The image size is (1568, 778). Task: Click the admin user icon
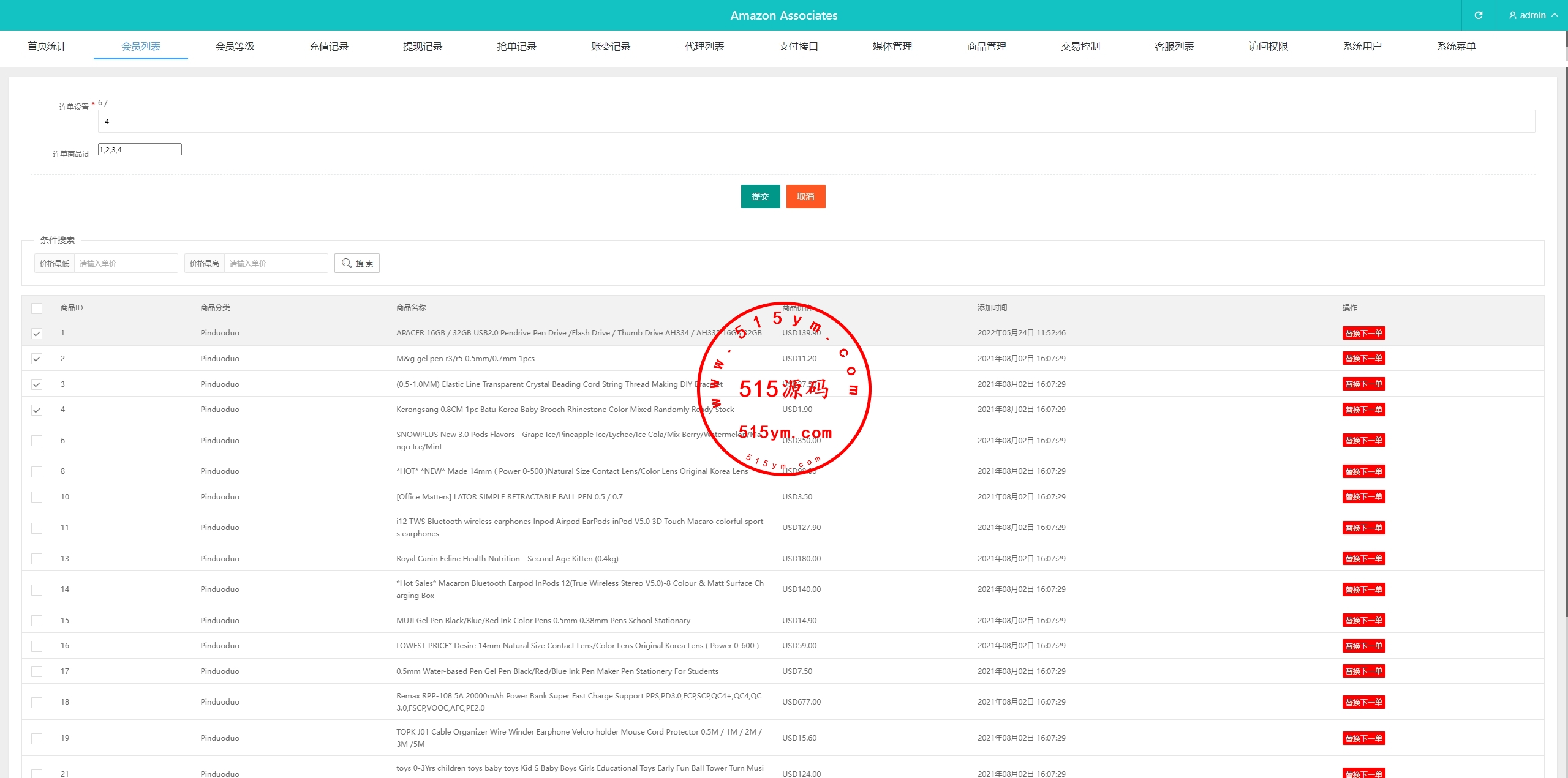click(1513, 15)
